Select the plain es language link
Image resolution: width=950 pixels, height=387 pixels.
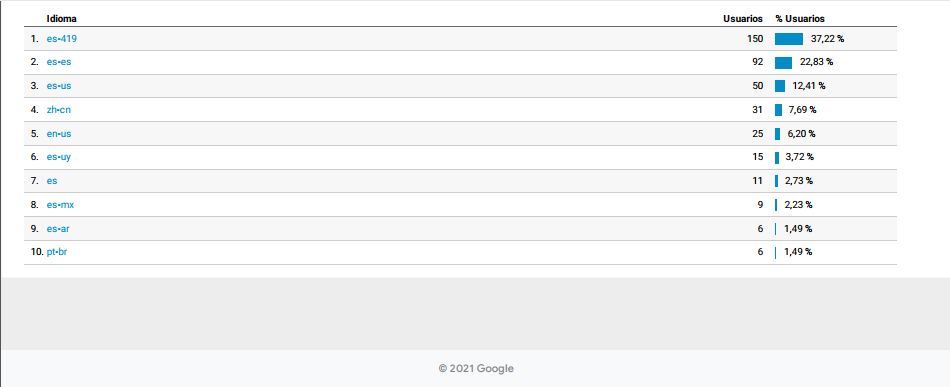(52, 180)
